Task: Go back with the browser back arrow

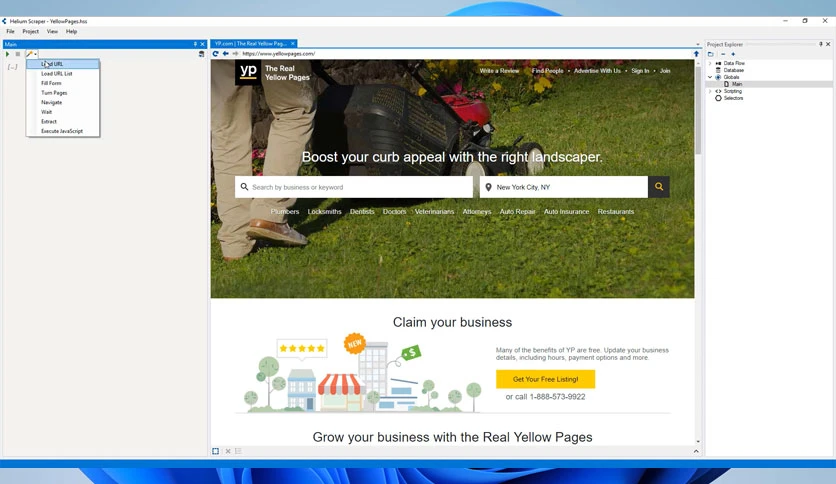Action: coord(226,54)
